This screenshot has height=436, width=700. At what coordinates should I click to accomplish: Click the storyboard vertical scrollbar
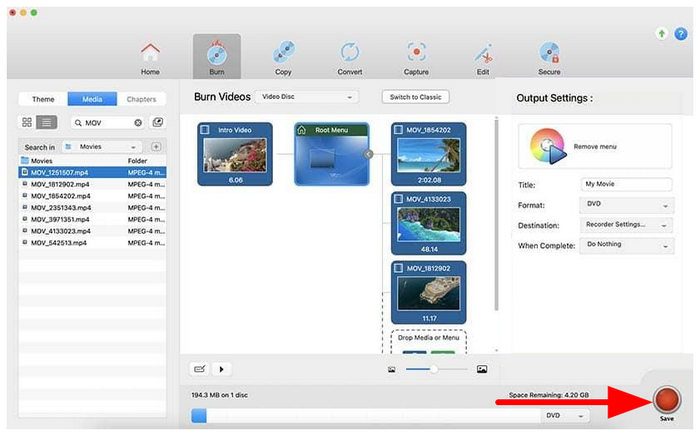pos(496,214)
